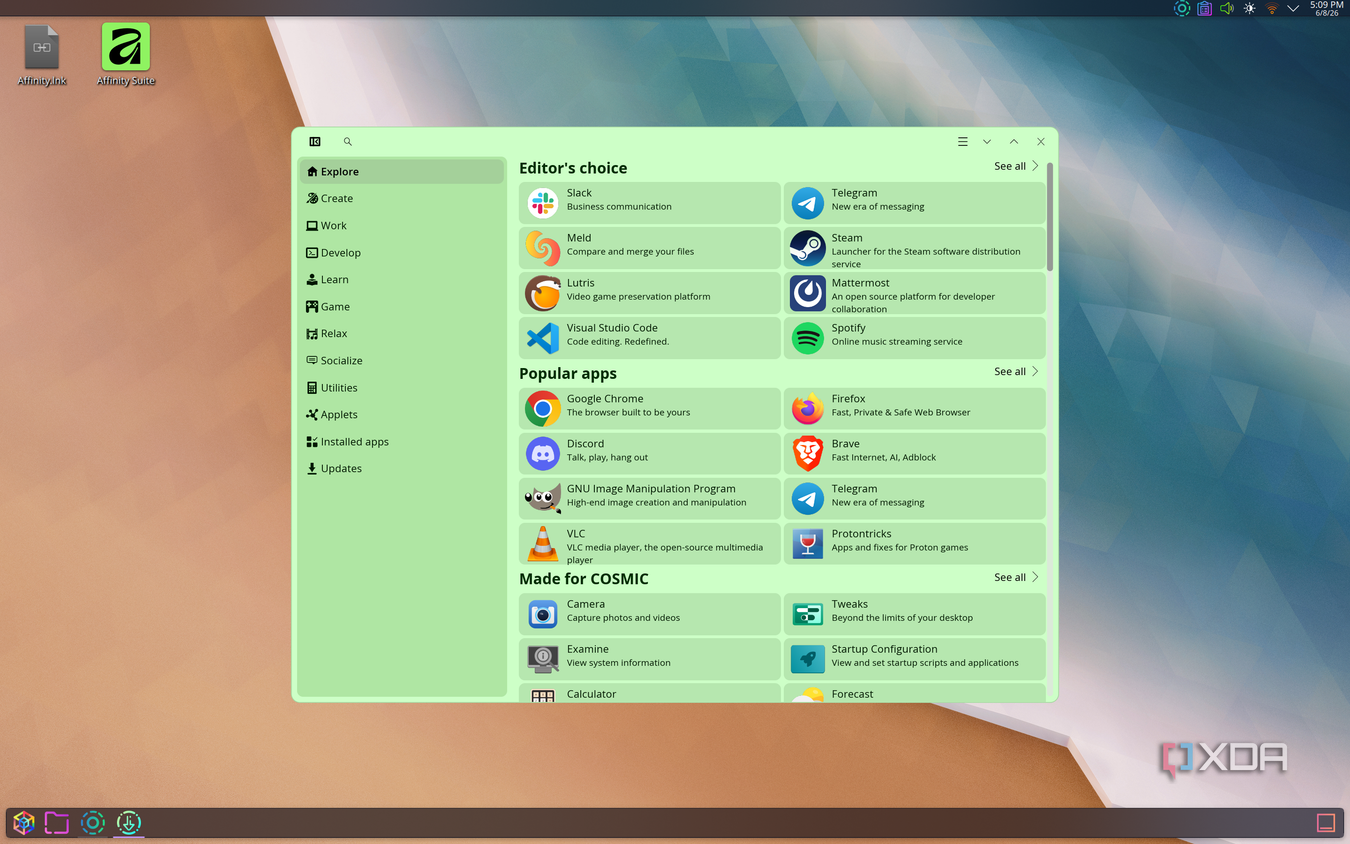Viewport: 1350px width, 844px height.
Task: Open Affinity Suite desktop shortcut
Action: (x=126, y=55)
